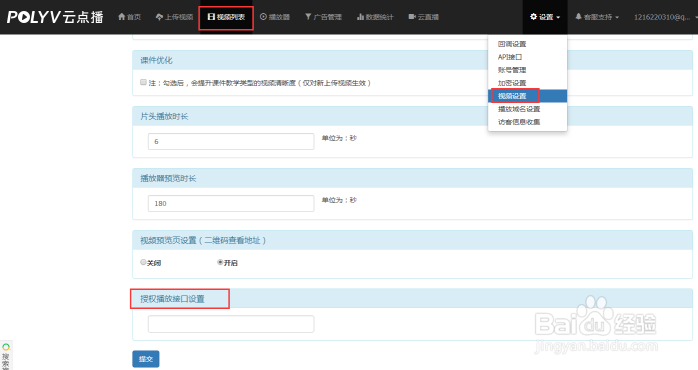The height and width of the screenshot is (370, 698).
Task: Click the 片头播放时长 section heading
Action: pos(164,116)
